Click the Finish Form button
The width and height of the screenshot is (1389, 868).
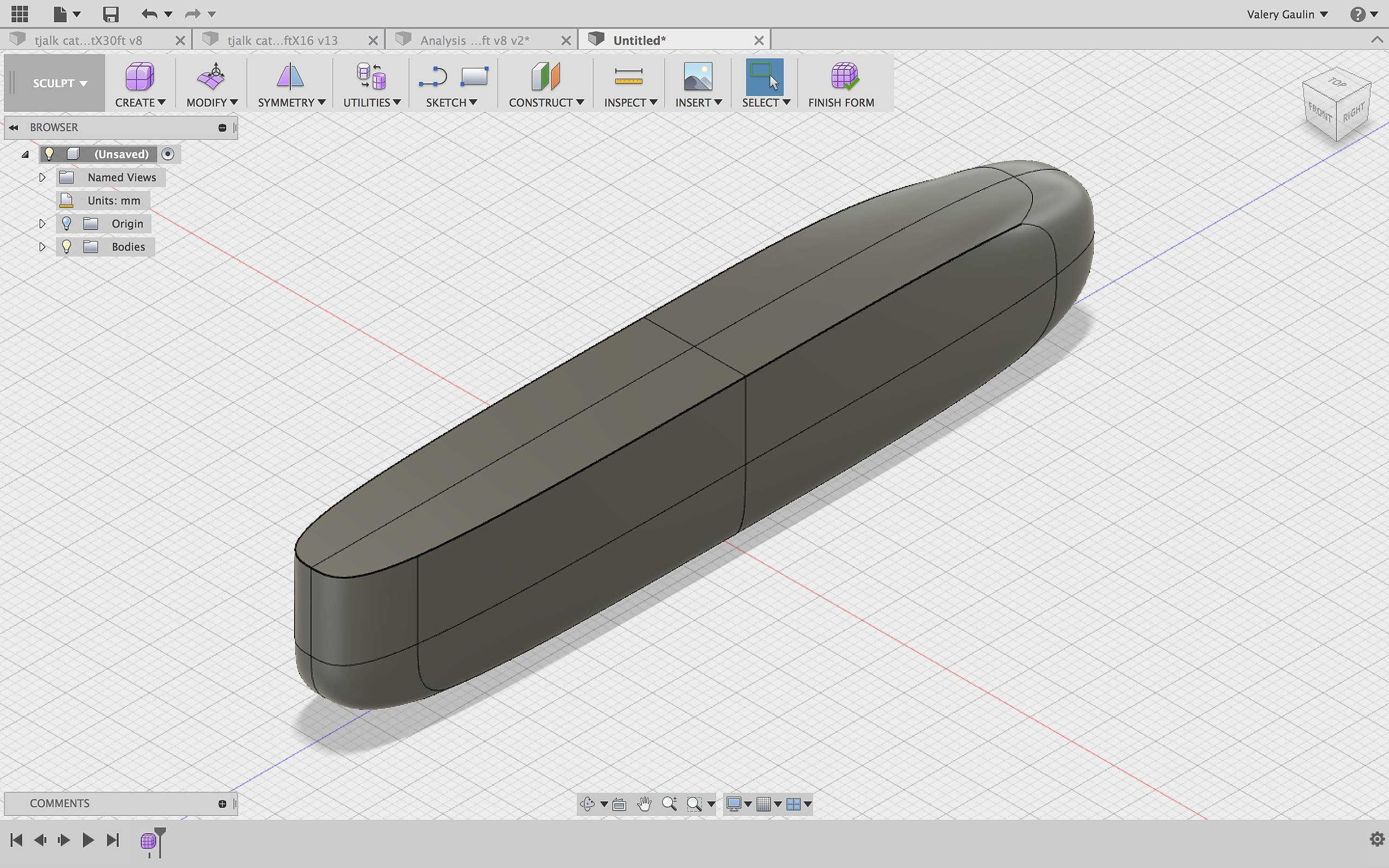(x=841, y=83)
